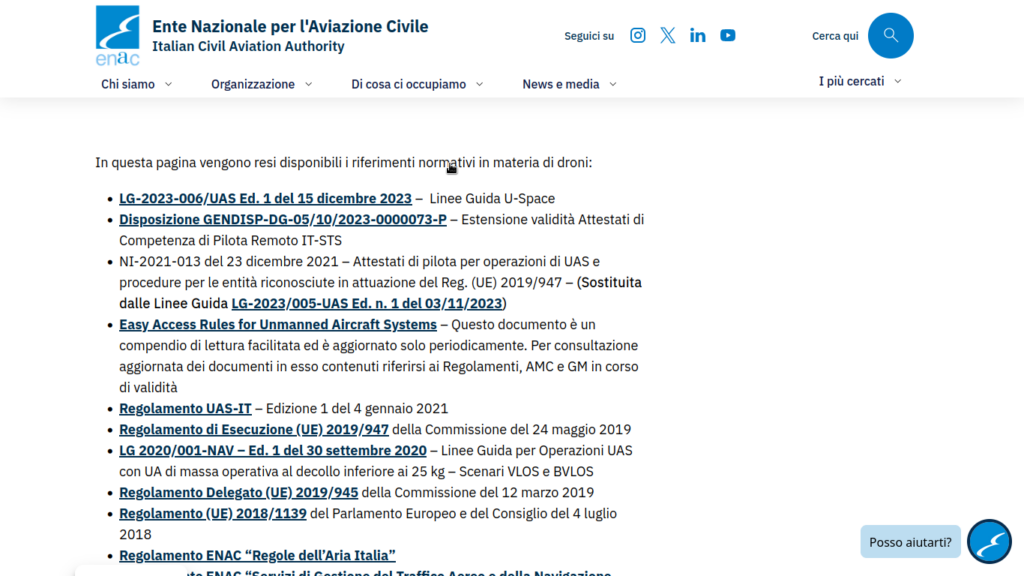
Task: Open the Regolamento UAS-IT link
Action: tap(185, 409)
